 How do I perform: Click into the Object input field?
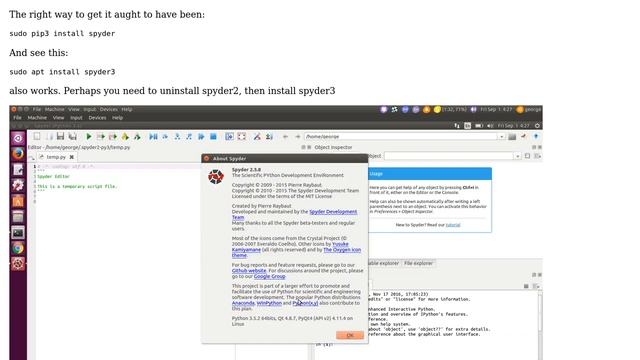pos(449,156)
